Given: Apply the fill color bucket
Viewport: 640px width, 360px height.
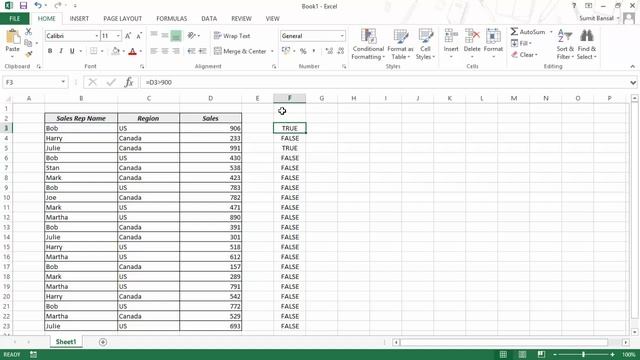Looking at the screenshot, I should coord(116,51).
